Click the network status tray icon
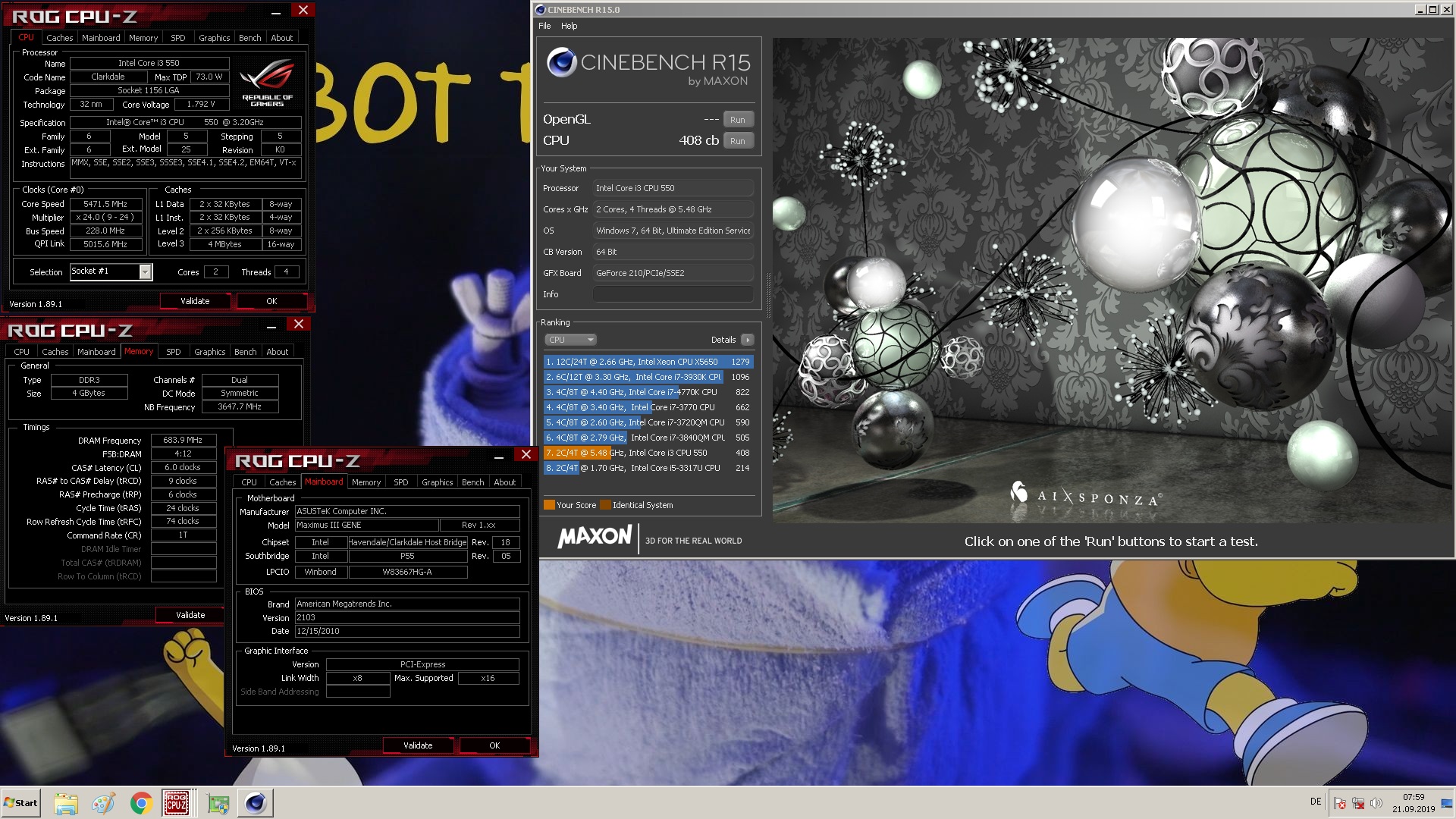This screenshot has height=819, width=1456. 1358,803
